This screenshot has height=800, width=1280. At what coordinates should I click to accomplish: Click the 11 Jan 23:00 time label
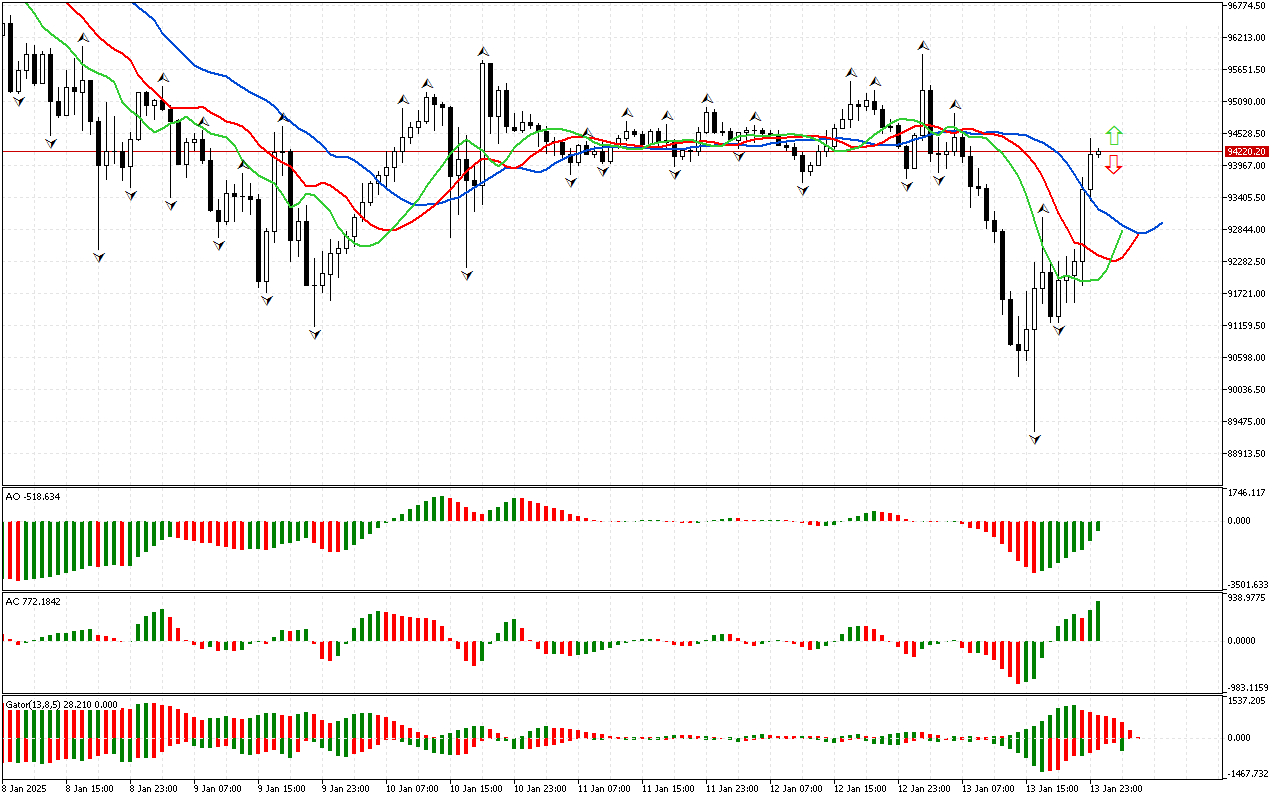point(730,788)
